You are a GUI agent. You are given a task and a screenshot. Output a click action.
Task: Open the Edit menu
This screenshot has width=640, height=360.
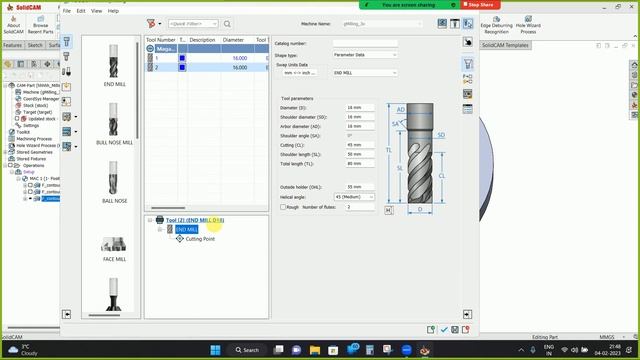[x=81, y=11]
